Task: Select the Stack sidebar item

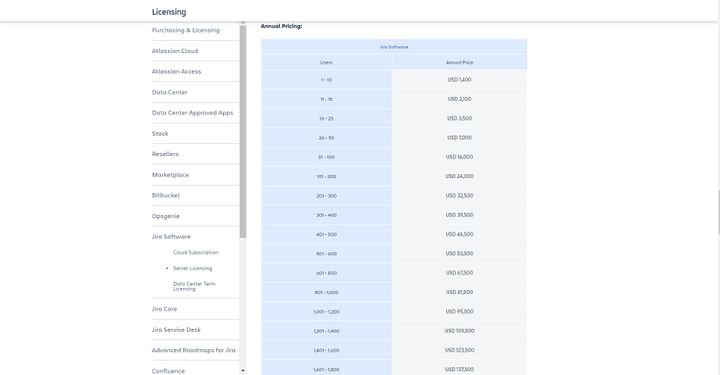Action: pyautogui.click(x=160, y=134)
